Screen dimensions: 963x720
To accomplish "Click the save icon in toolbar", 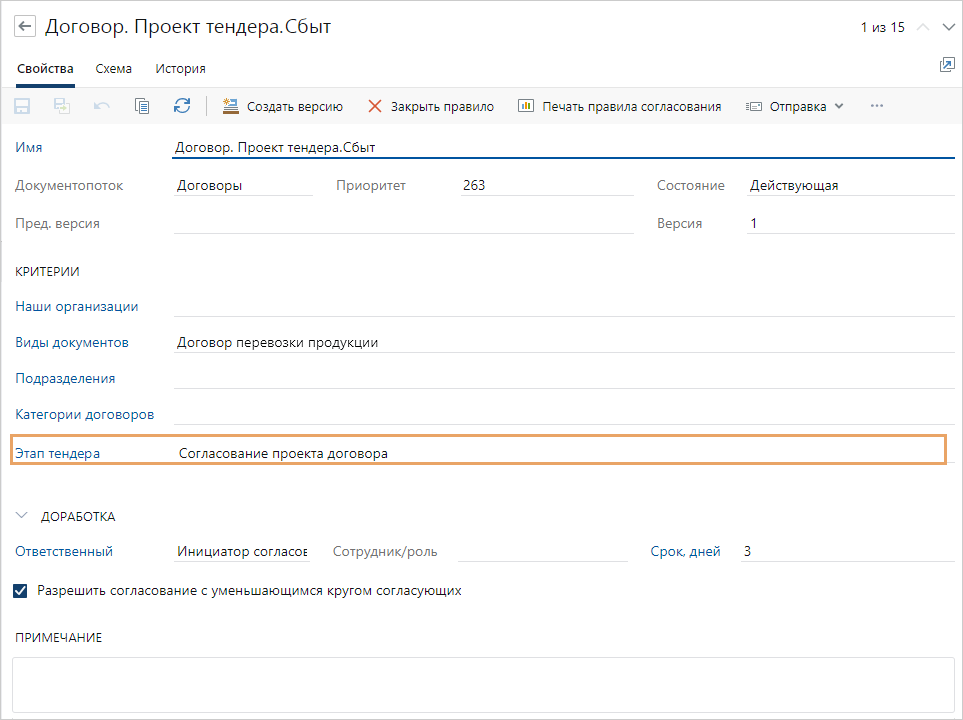I will click(x=22, y=106).
